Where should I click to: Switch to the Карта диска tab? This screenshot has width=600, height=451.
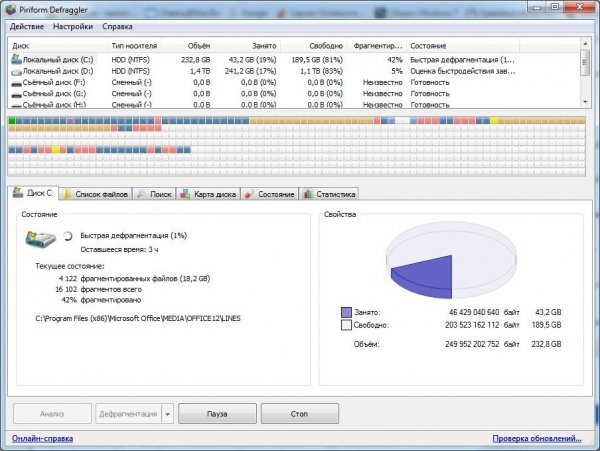pos(209,194)
